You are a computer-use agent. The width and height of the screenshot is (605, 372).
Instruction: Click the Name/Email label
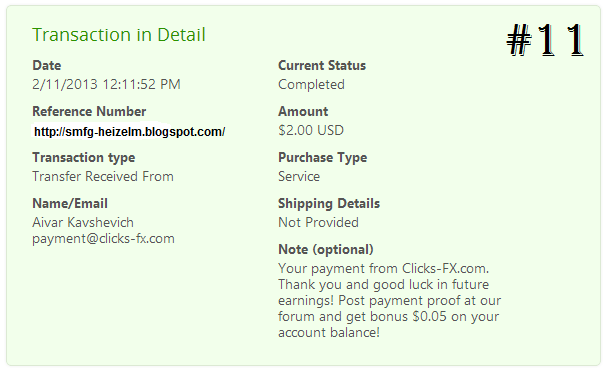(x=70, y=203)
